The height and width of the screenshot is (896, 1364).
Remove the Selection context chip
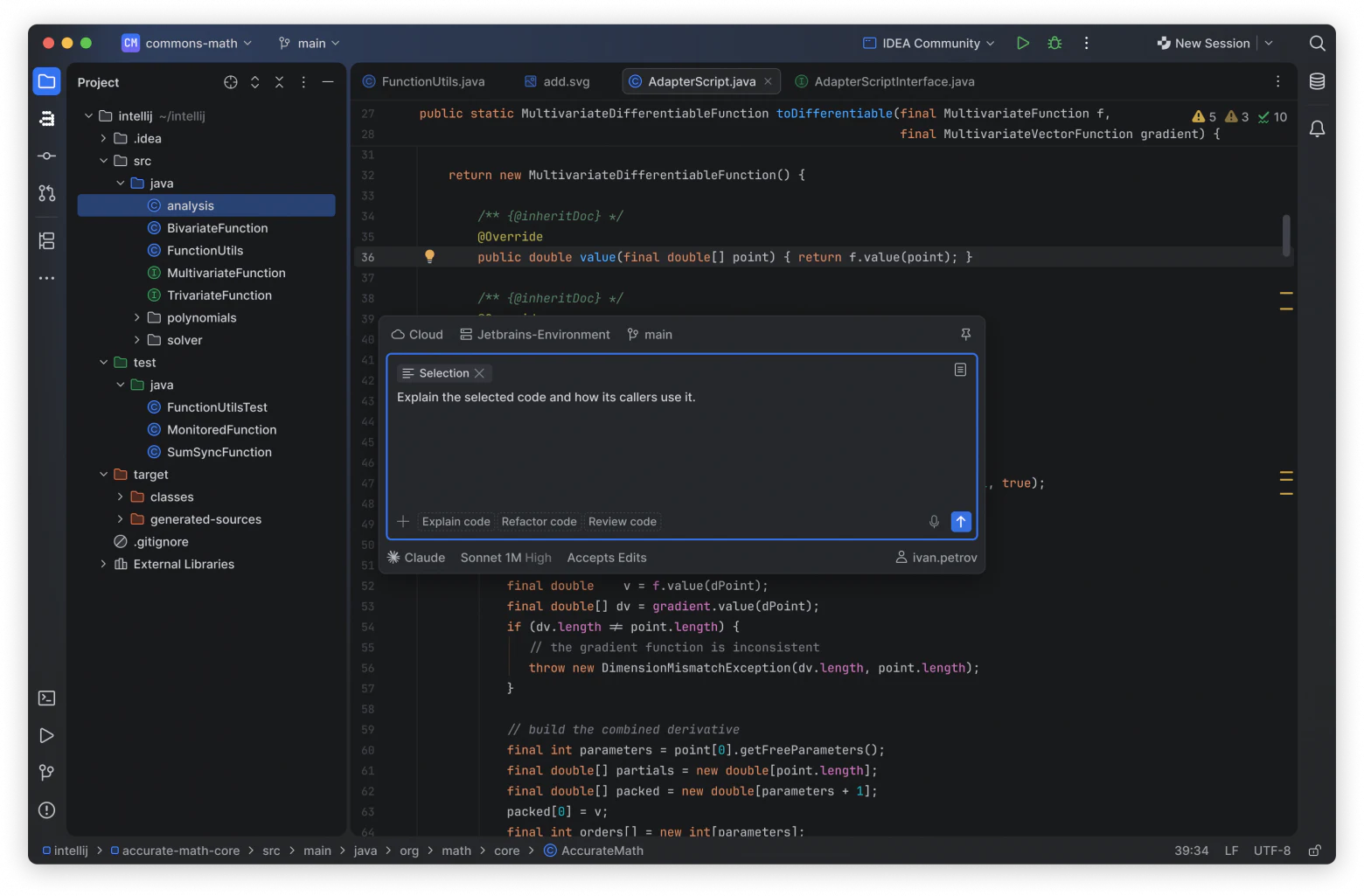click(x=479, y=373)
